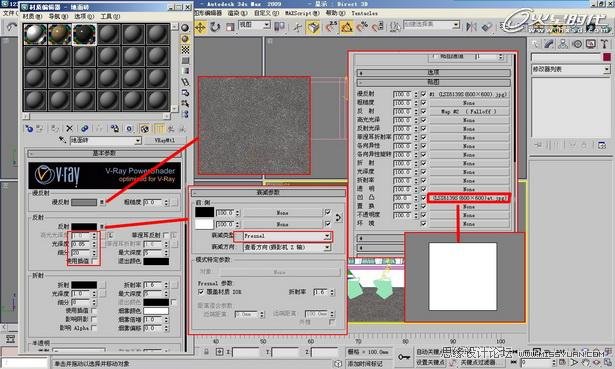Toggle first falloff map enable checkbox
This screenshot has height=369, width=615.
(328, 212)
